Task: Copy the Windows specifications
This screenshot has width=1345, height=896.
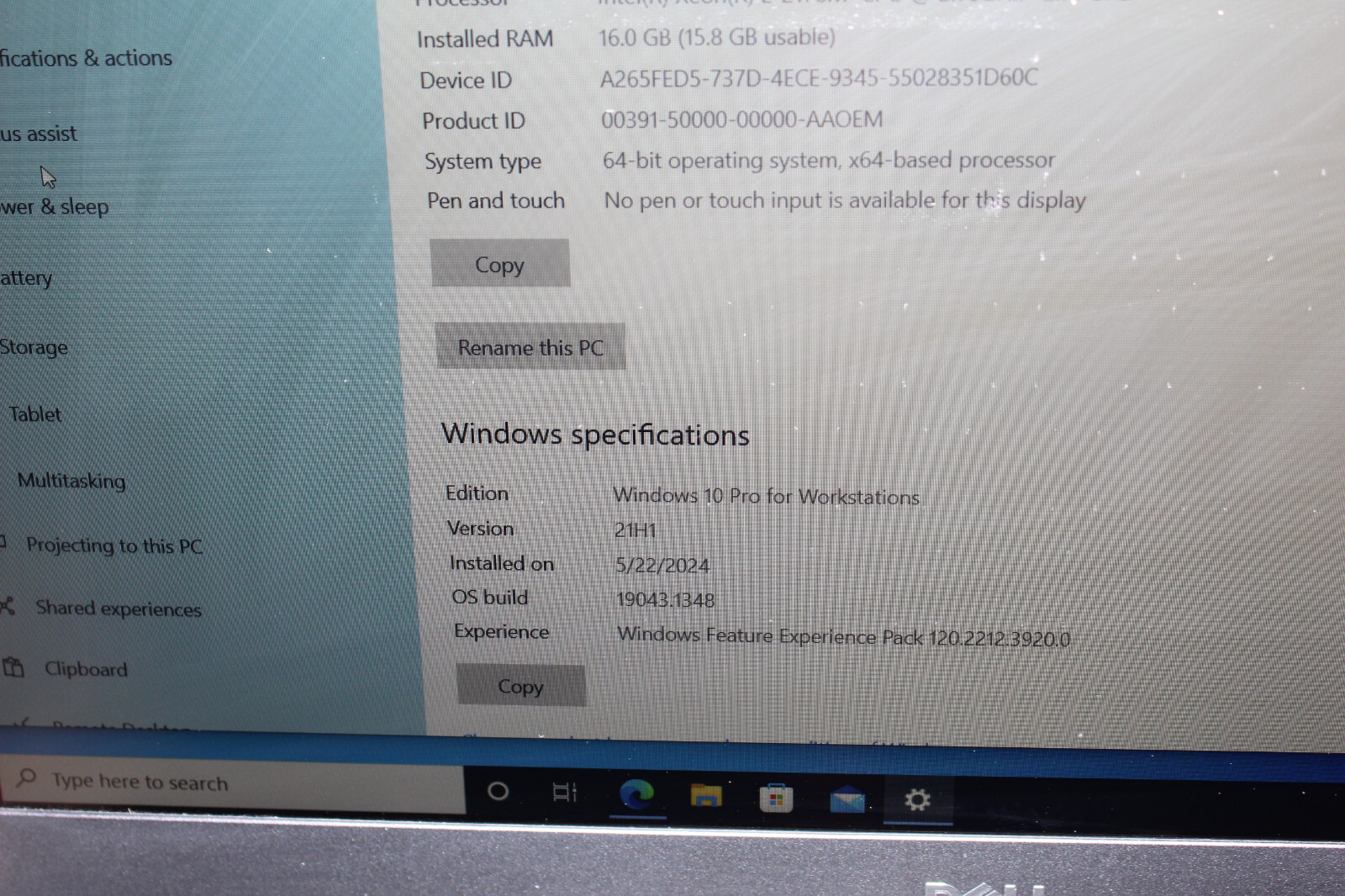Action: point(521,686)
